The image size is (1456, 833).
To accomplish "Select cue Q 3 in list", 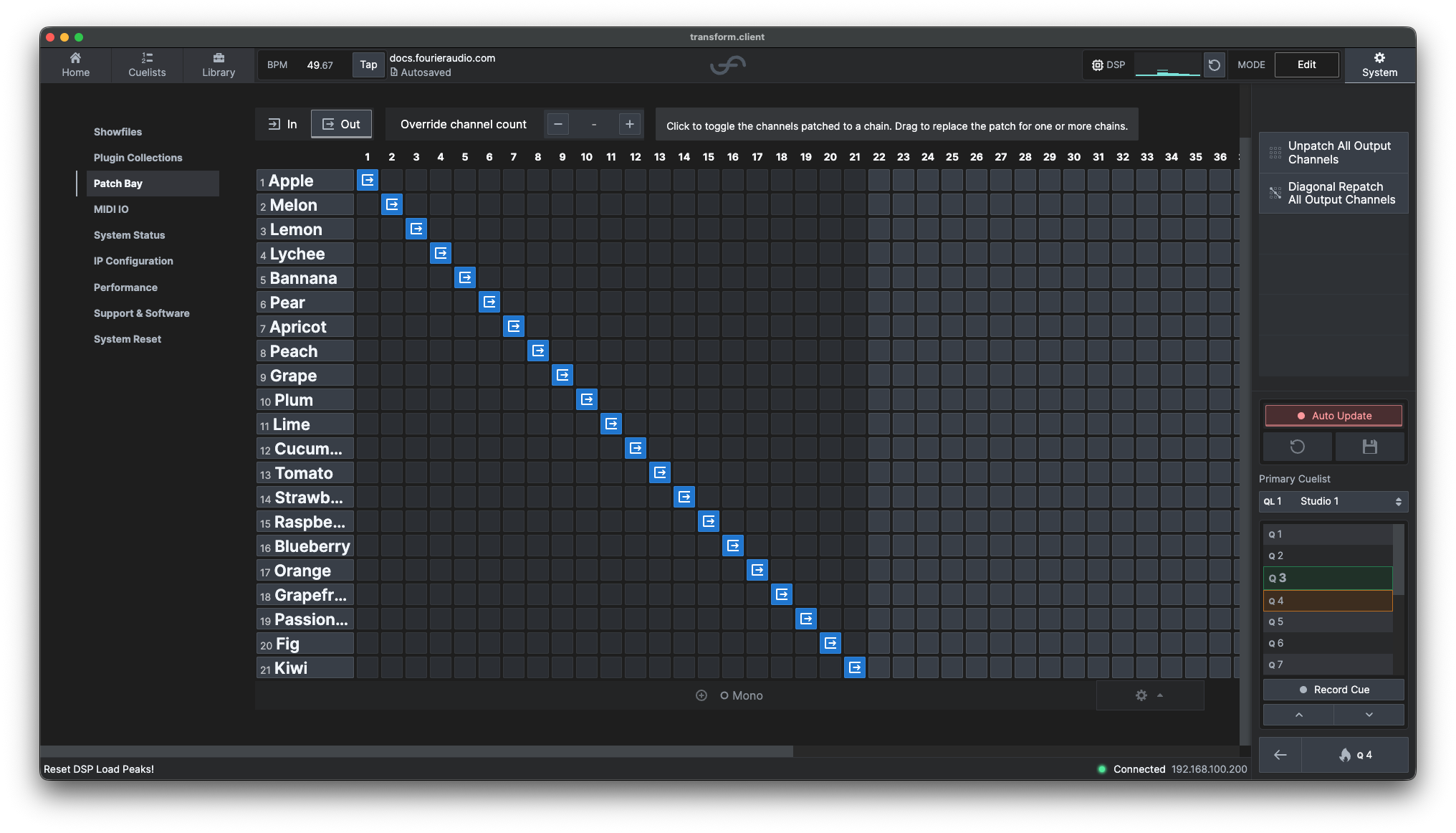I will pos(1328,578).
